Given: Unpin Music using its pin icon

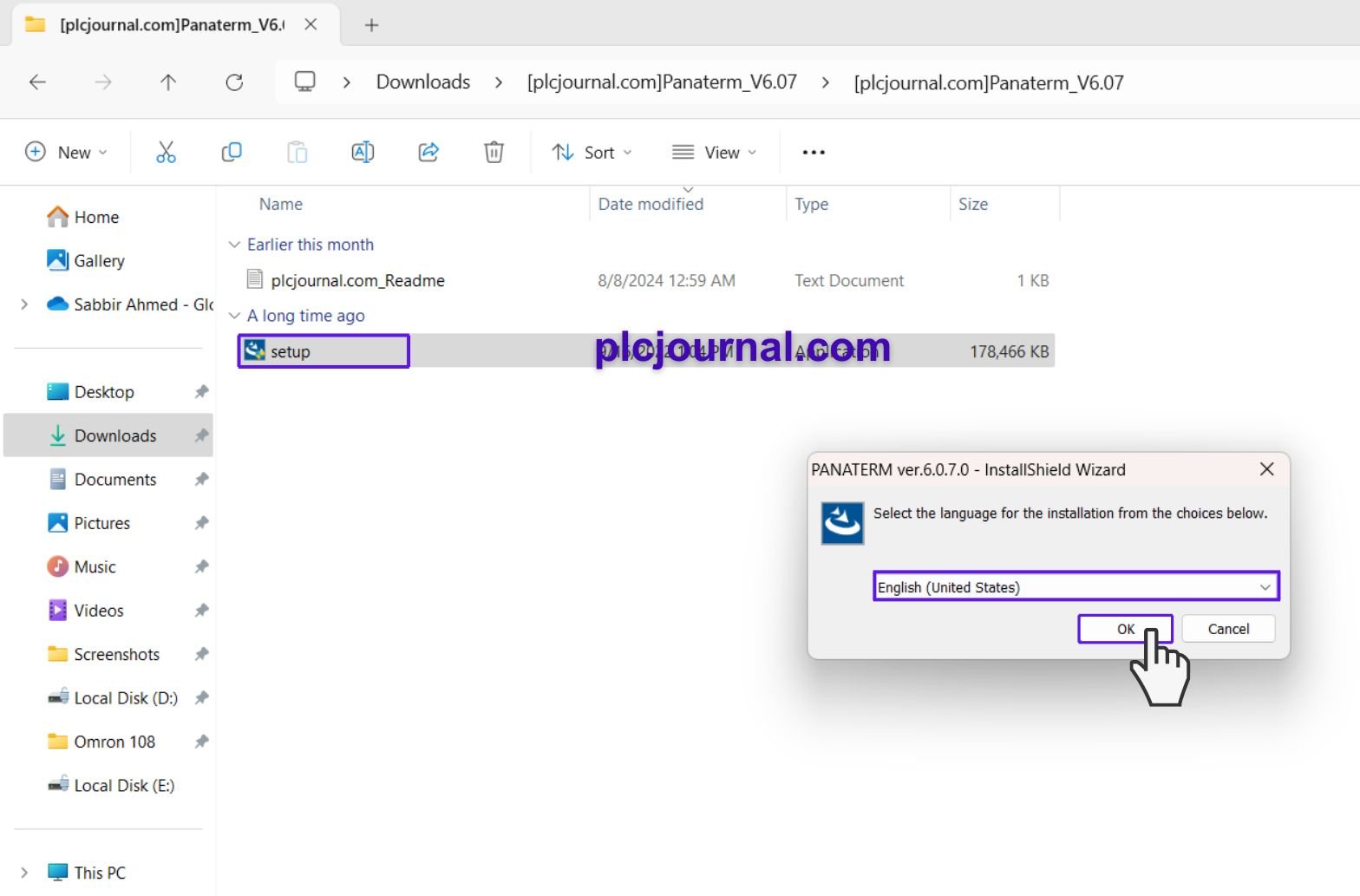Looking at the screenshot, I should tap(201, 567).
